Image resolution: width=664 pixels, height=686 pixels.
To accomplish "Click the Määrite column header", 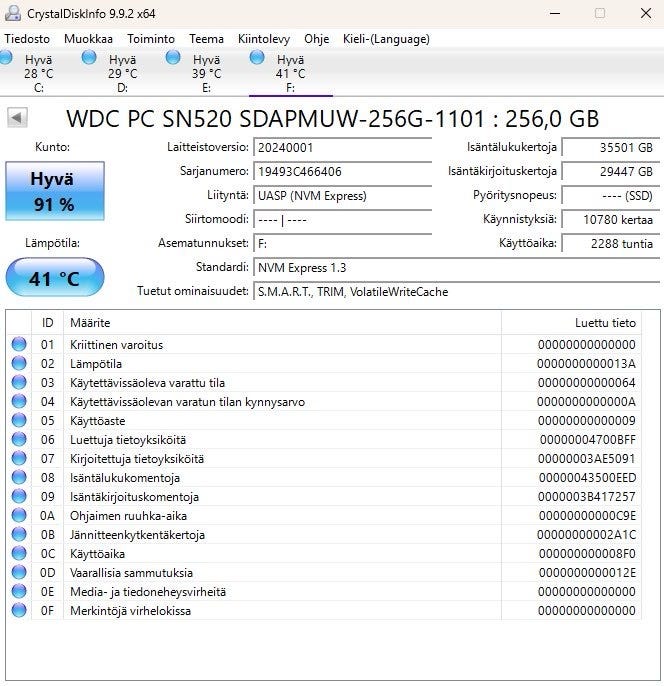I will (283, 323).
